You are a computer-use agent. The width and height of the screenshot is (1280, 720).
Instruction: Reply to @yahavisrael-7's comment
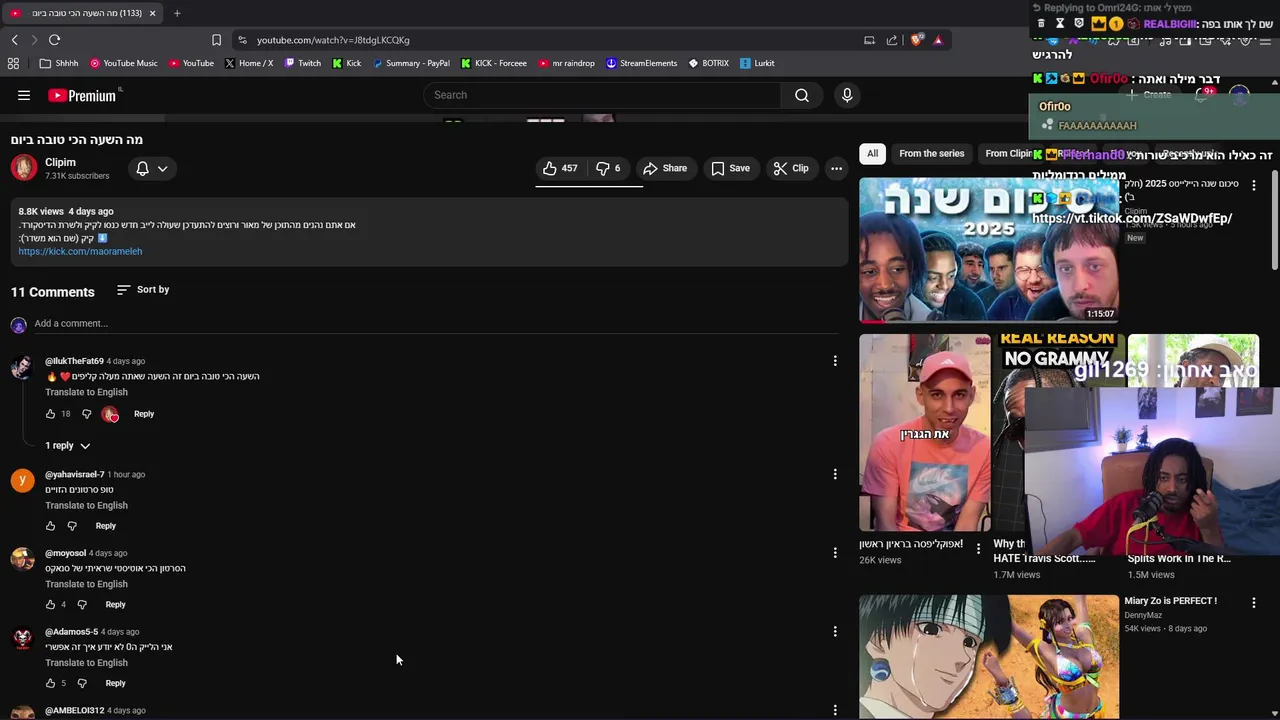coord(105,526)
